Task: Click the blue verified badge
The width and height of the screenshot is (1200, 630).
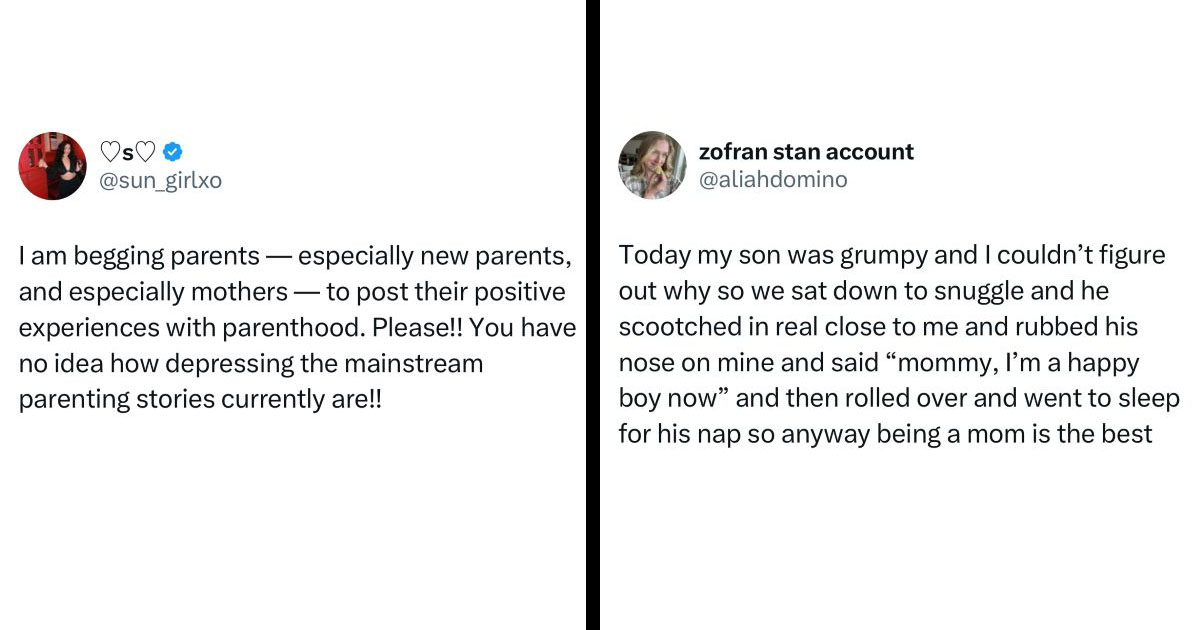Action: click(172, 152)
